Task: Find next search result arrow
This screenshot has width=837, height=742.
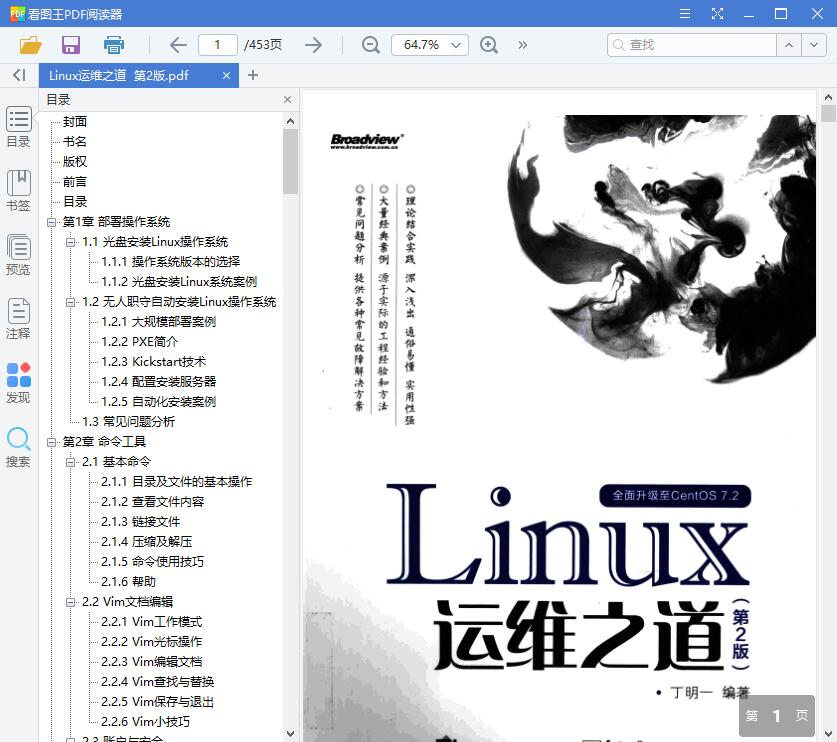Action: click(814, 45)
